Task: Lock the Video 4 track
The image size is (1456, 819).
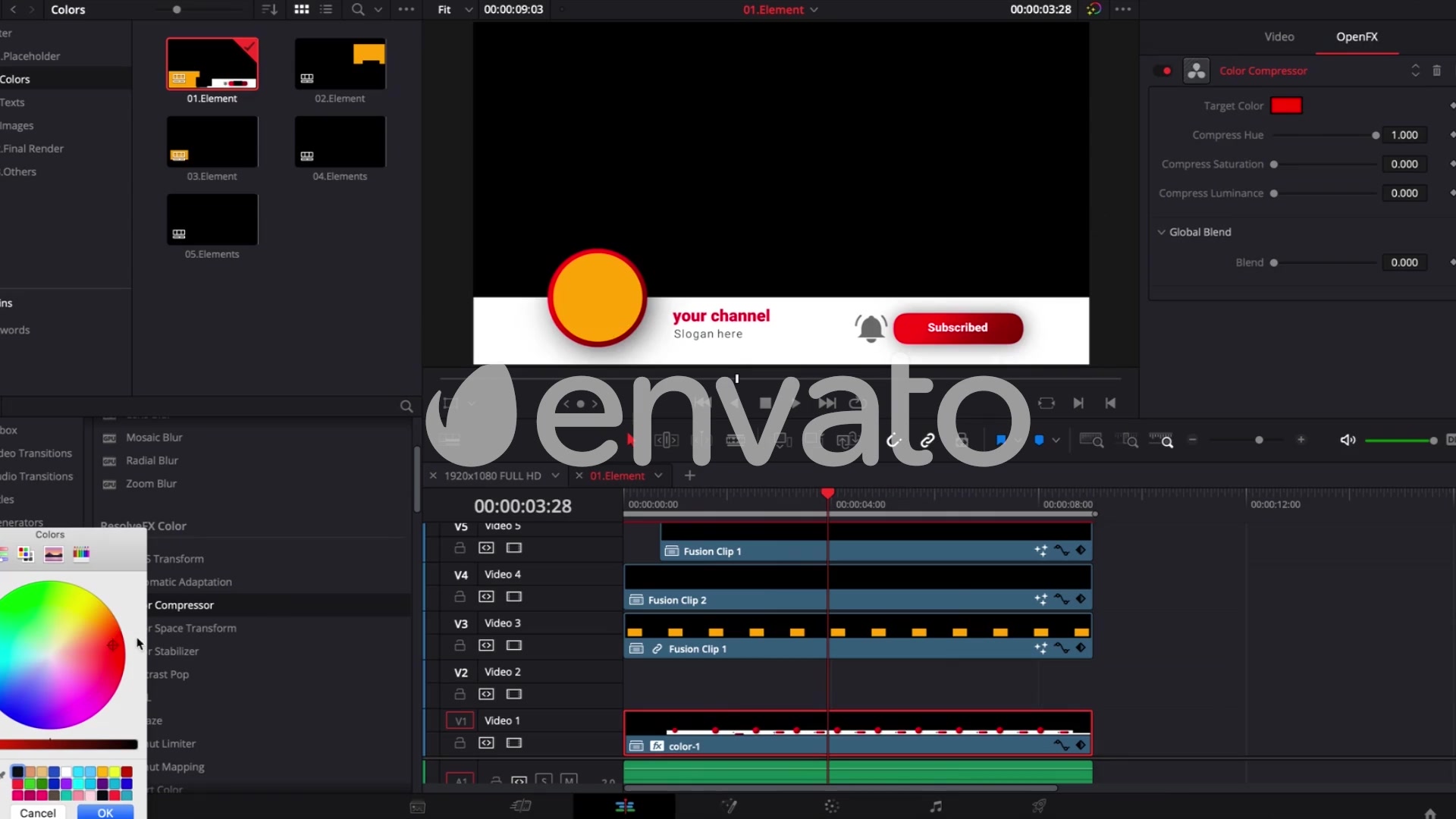Action: tap(460, 597)
